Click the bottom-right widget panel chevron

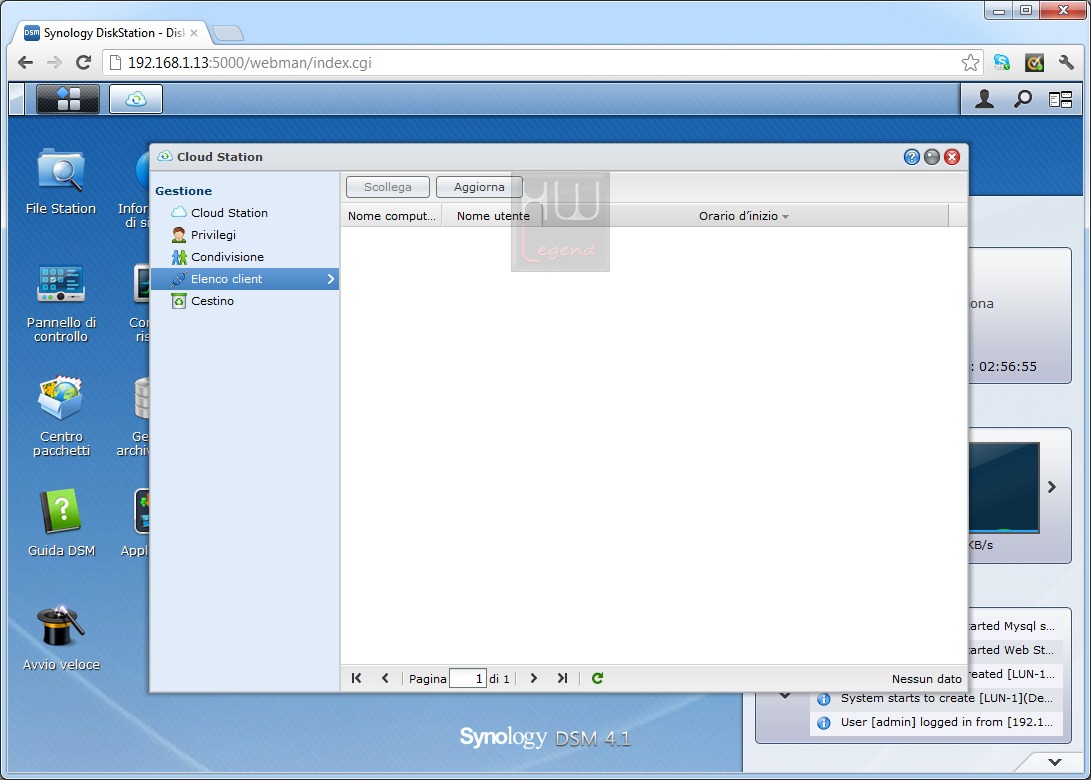1055,762
